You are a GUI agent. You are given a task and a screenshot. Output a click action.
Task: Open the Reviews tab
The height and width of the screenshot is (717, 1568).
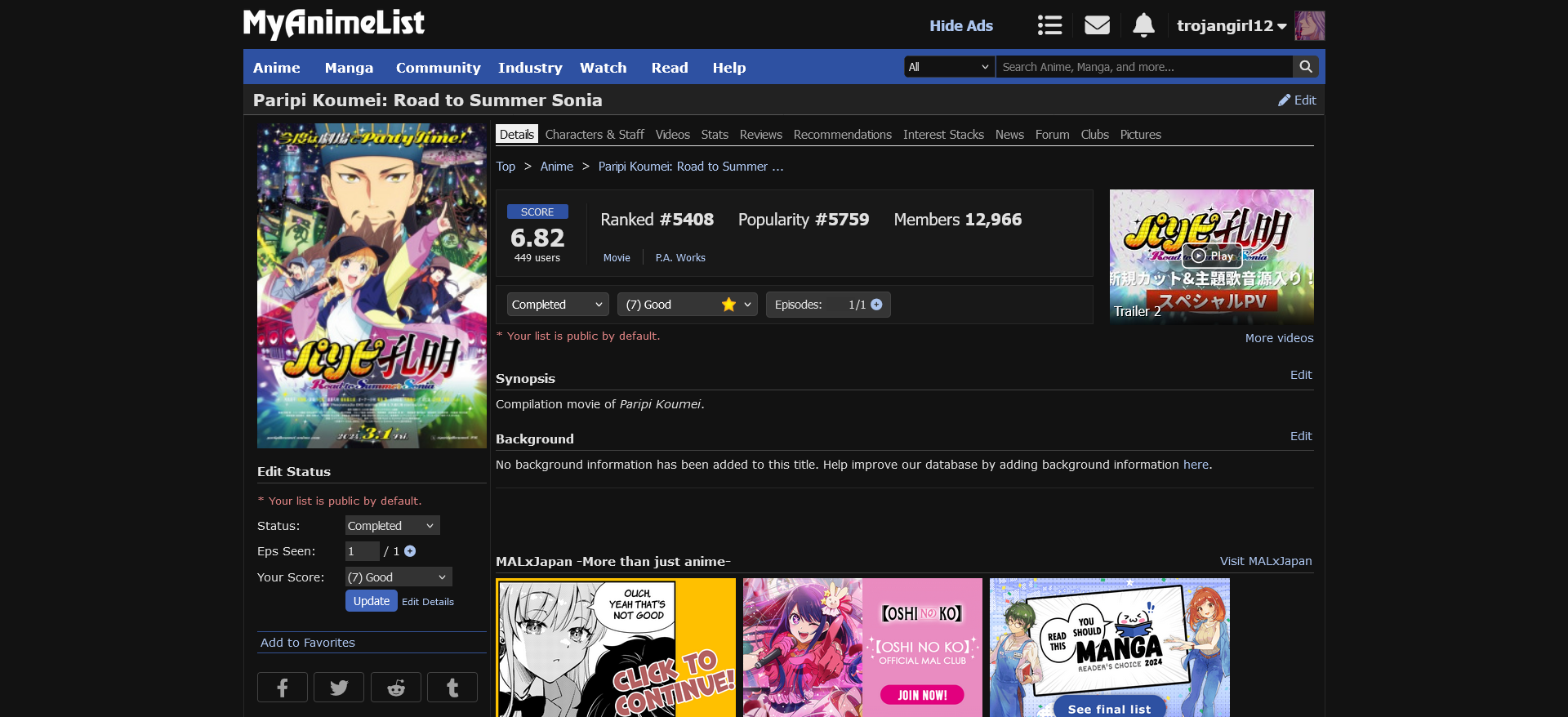760,135
